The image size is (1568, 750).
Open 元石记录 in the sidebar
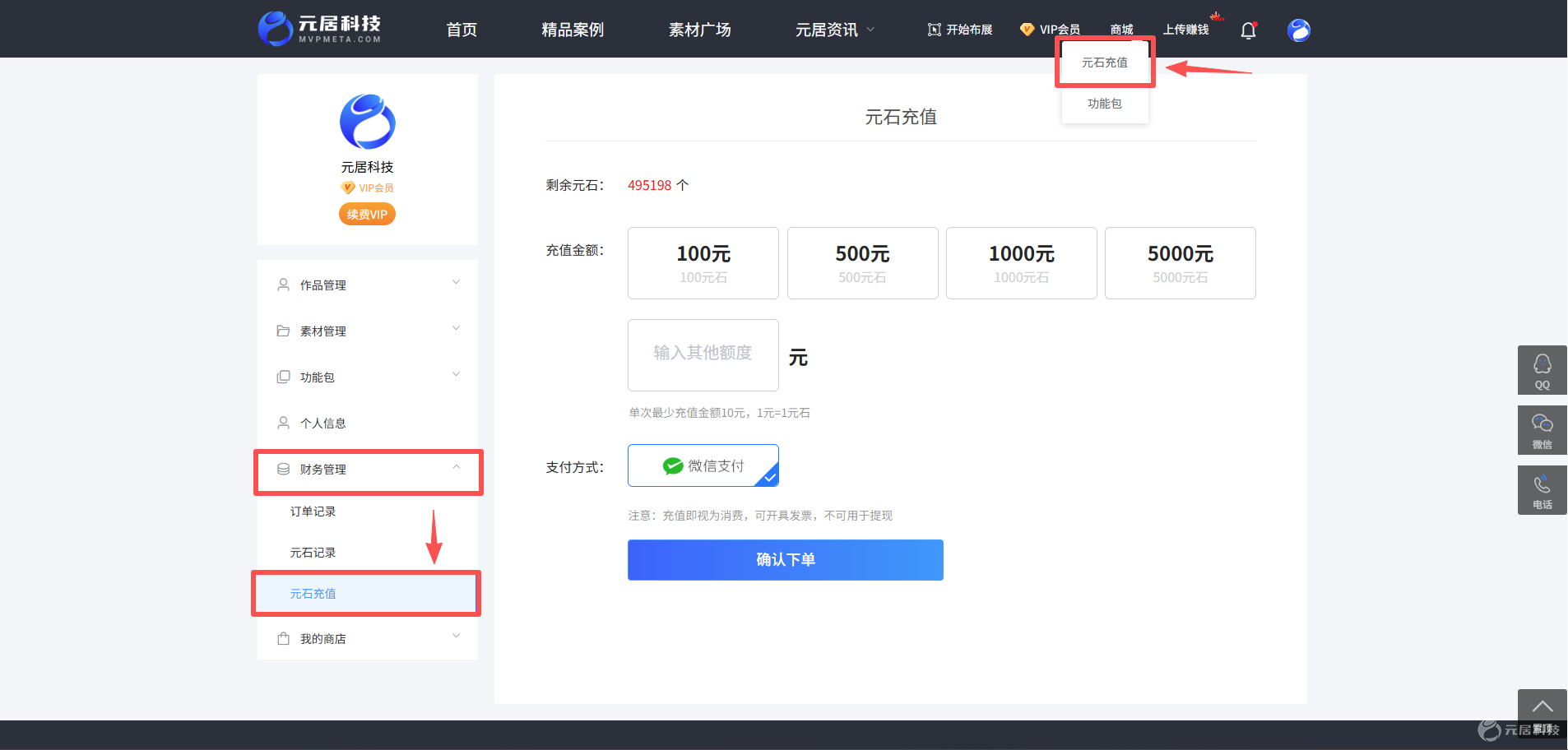[x=313, y=553]
